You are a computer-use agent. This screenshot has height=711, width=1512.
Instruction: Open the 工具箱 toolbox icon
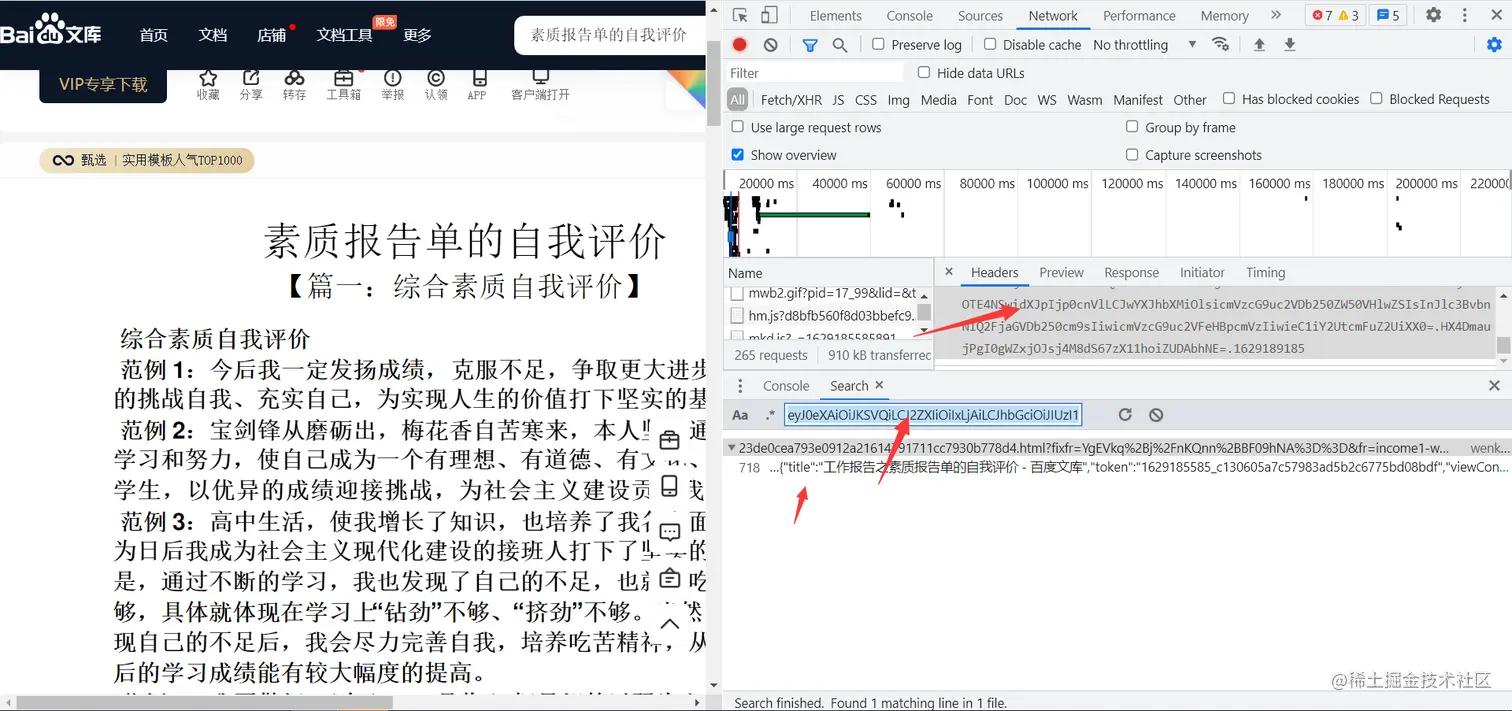coord(344,78)
